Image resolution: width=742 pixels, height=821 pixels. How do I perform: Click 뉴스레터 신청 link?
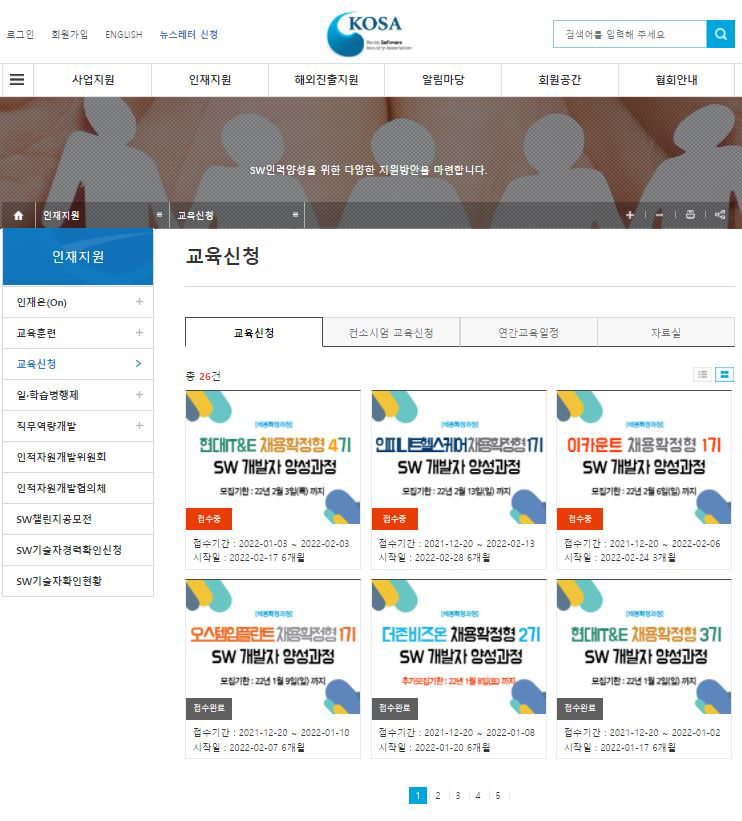click(x=189, y=35)
